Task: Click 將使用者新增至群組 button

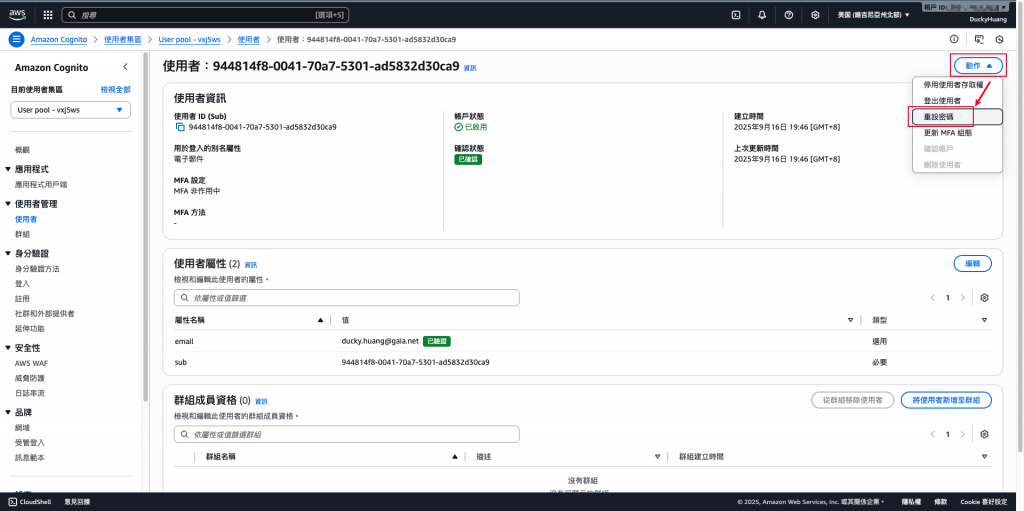Action: 946,400
